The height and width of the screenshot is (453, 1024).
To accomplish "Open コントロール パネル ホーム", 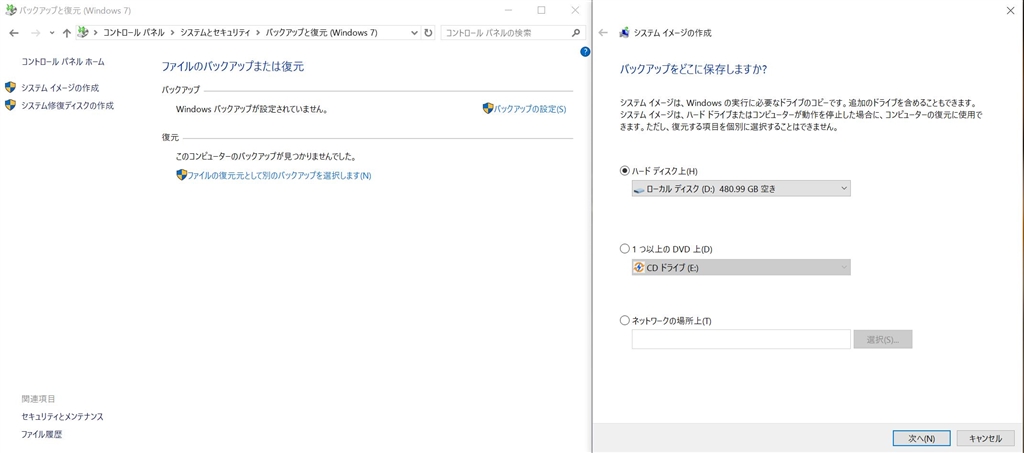I will (63, 62).
